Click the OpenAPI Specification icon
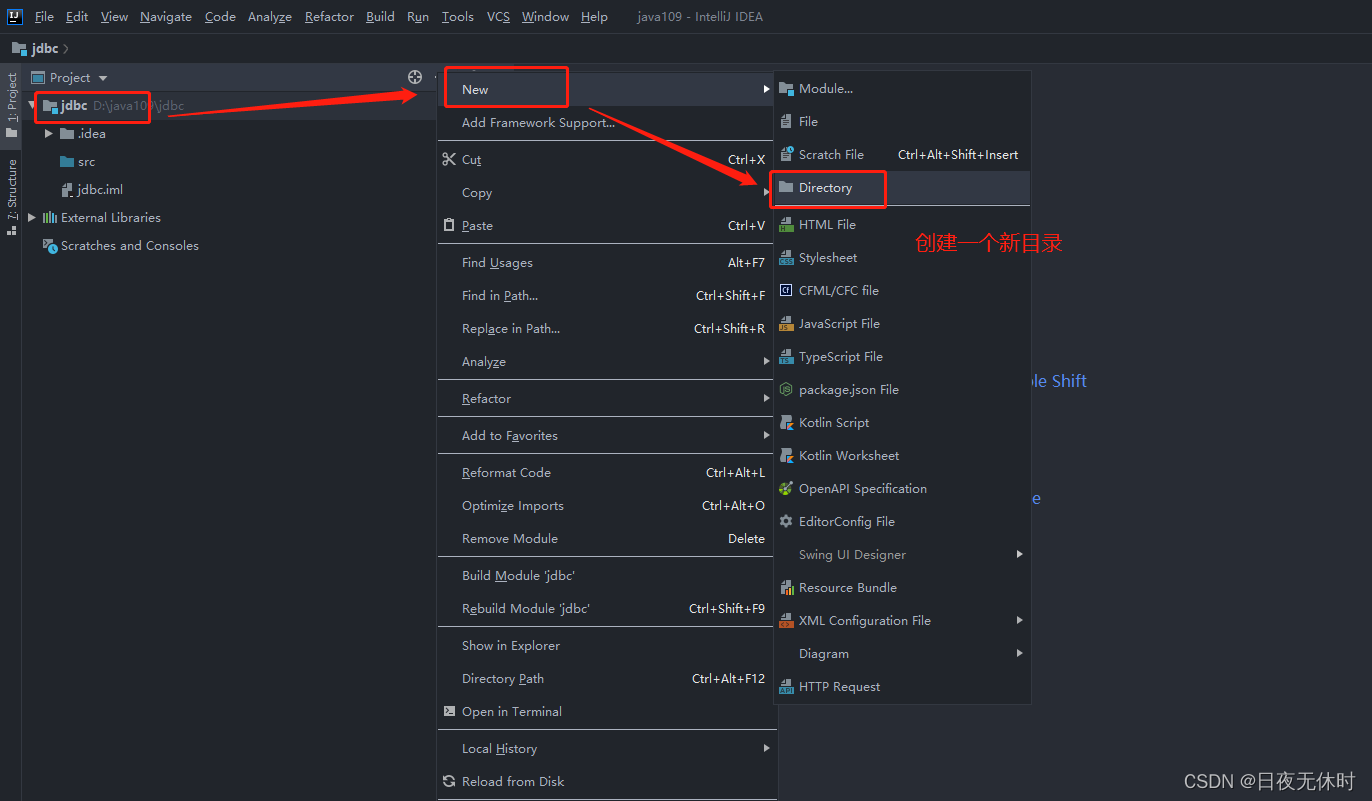The width and height of the screenshot is (1372, 801). [x=786, y=488]
